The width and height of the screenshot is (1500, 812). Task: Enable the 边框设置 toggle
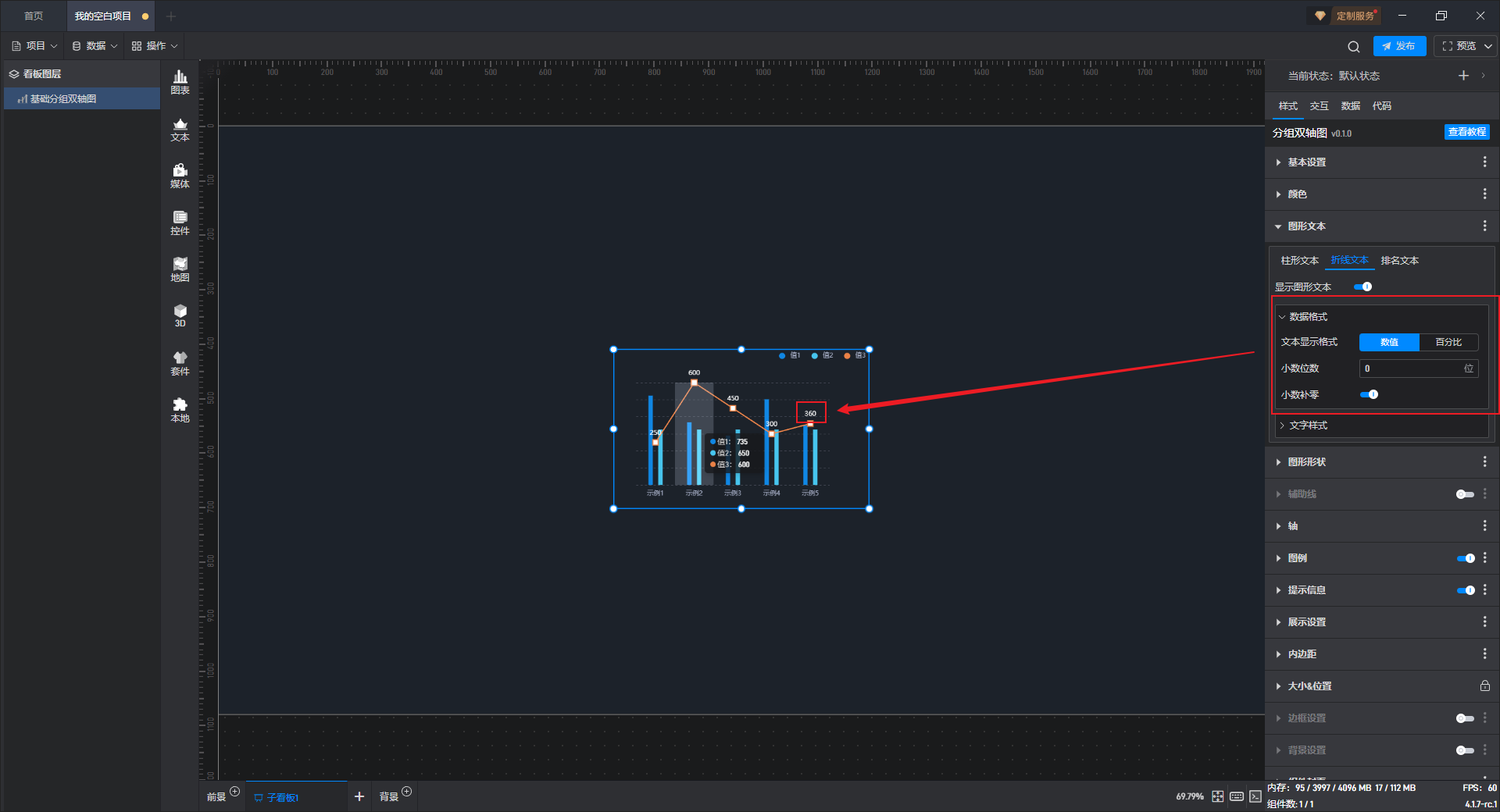point(1465,718)
